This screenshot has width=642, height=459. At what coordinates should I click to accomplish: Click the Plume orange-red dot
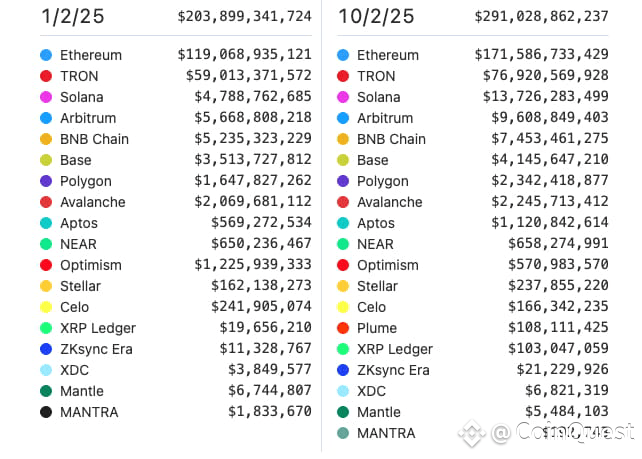pyautogui.click(x=343, y=328)
